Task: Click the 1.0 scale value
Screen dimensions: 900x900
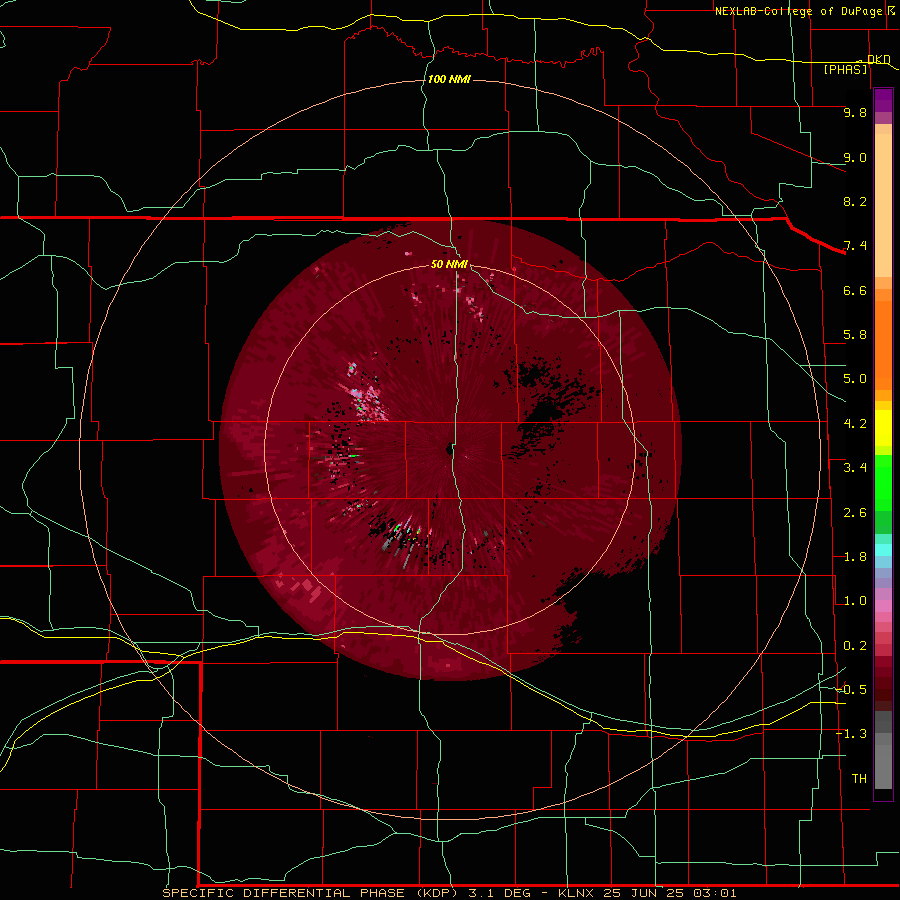Action: [855, 601]
